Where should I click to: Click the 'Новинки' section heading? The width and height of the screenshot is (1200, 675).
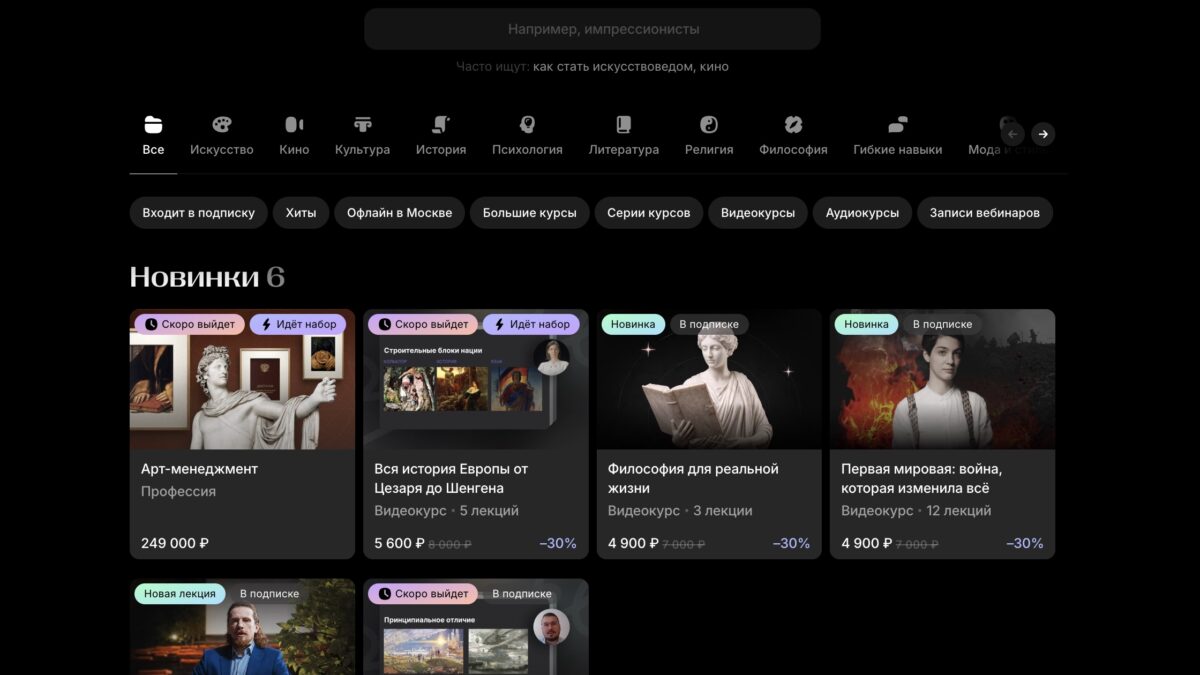pos(196,277)
